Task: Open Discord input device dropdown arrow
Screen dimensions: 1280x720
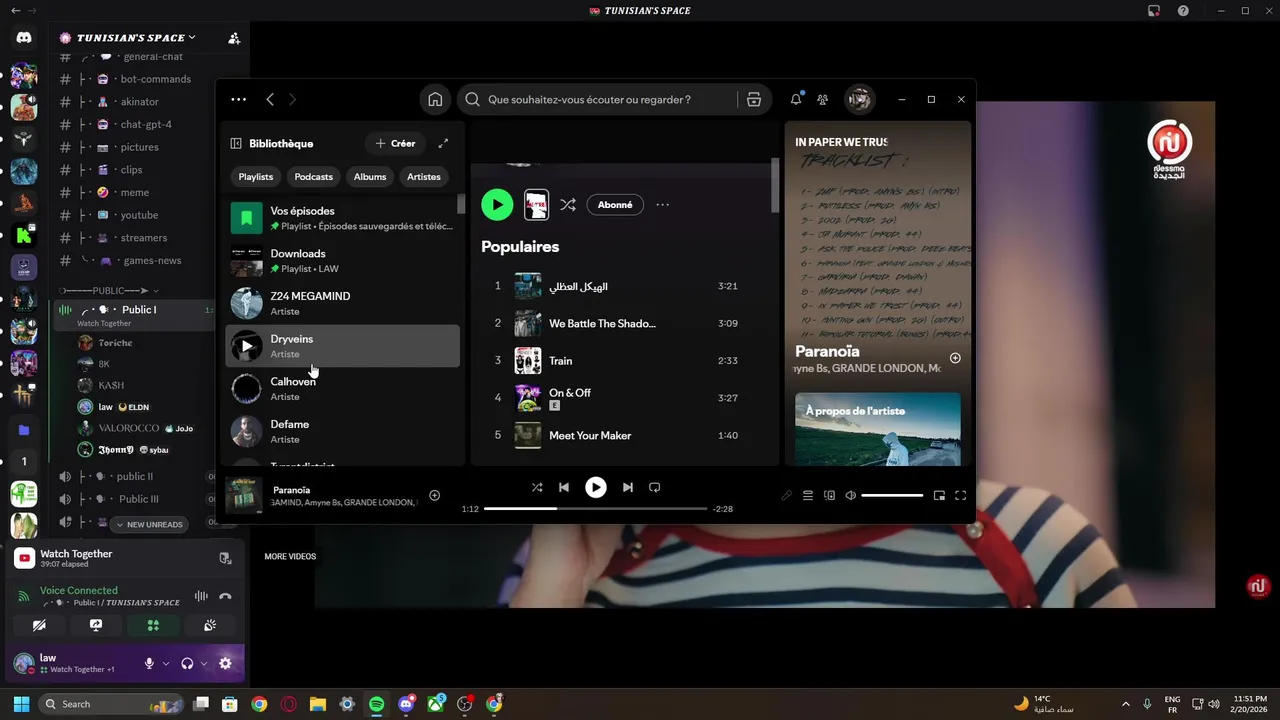Action: [166, 663]
